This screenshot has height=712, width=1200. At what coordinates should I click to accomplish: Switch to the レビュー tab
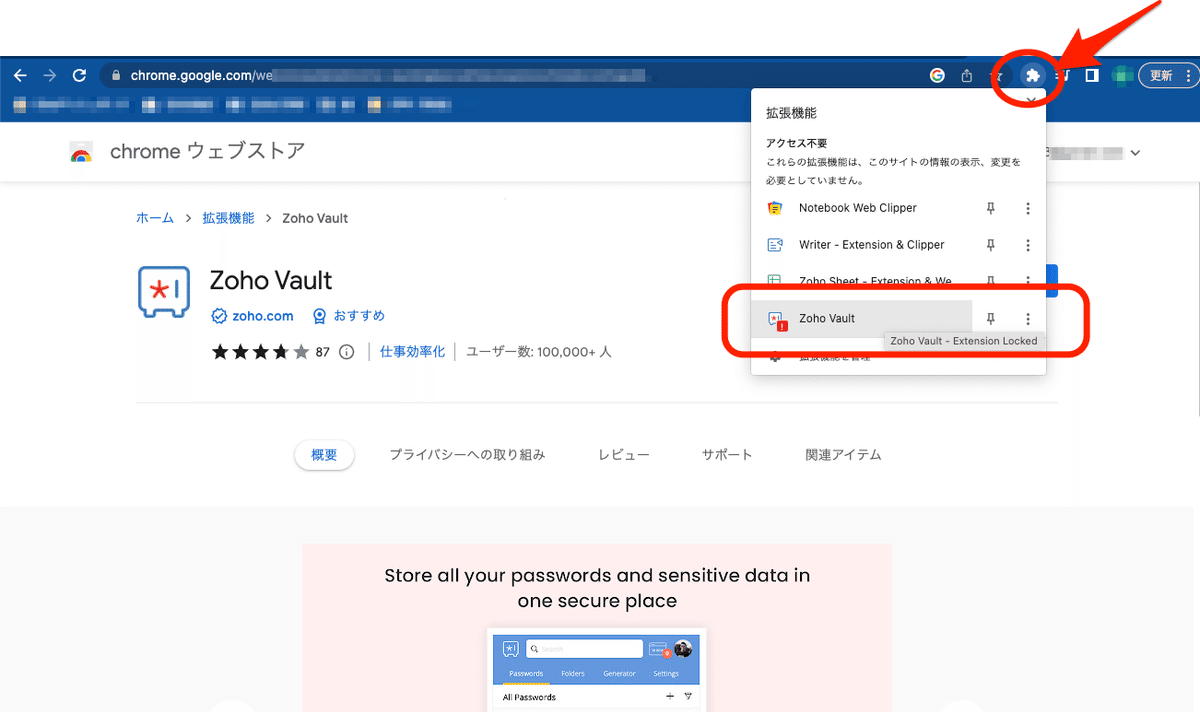pos(624,455)
